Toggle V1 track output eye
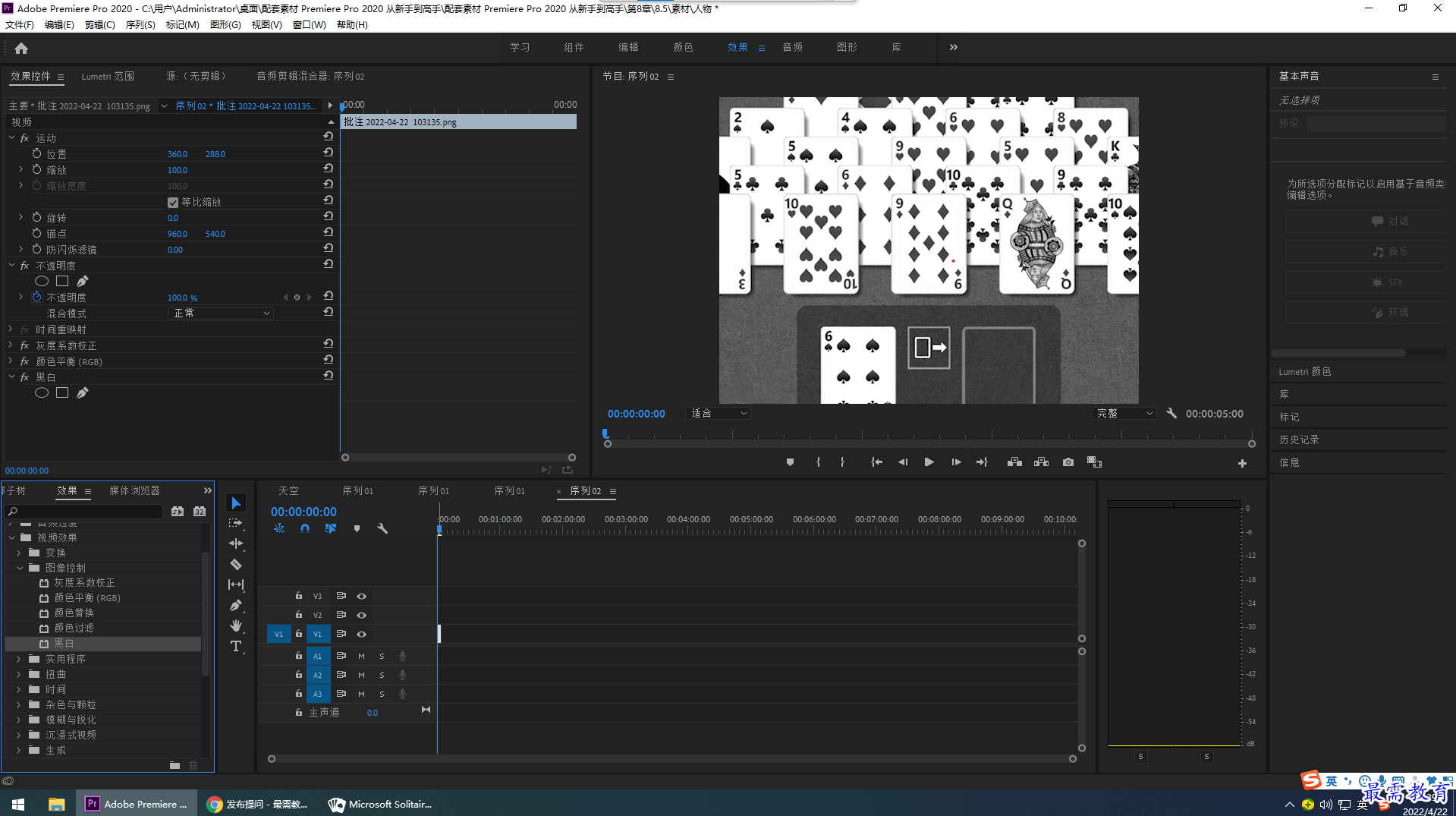The width and height of the screenshot is (1456, 816). (362, 634)
